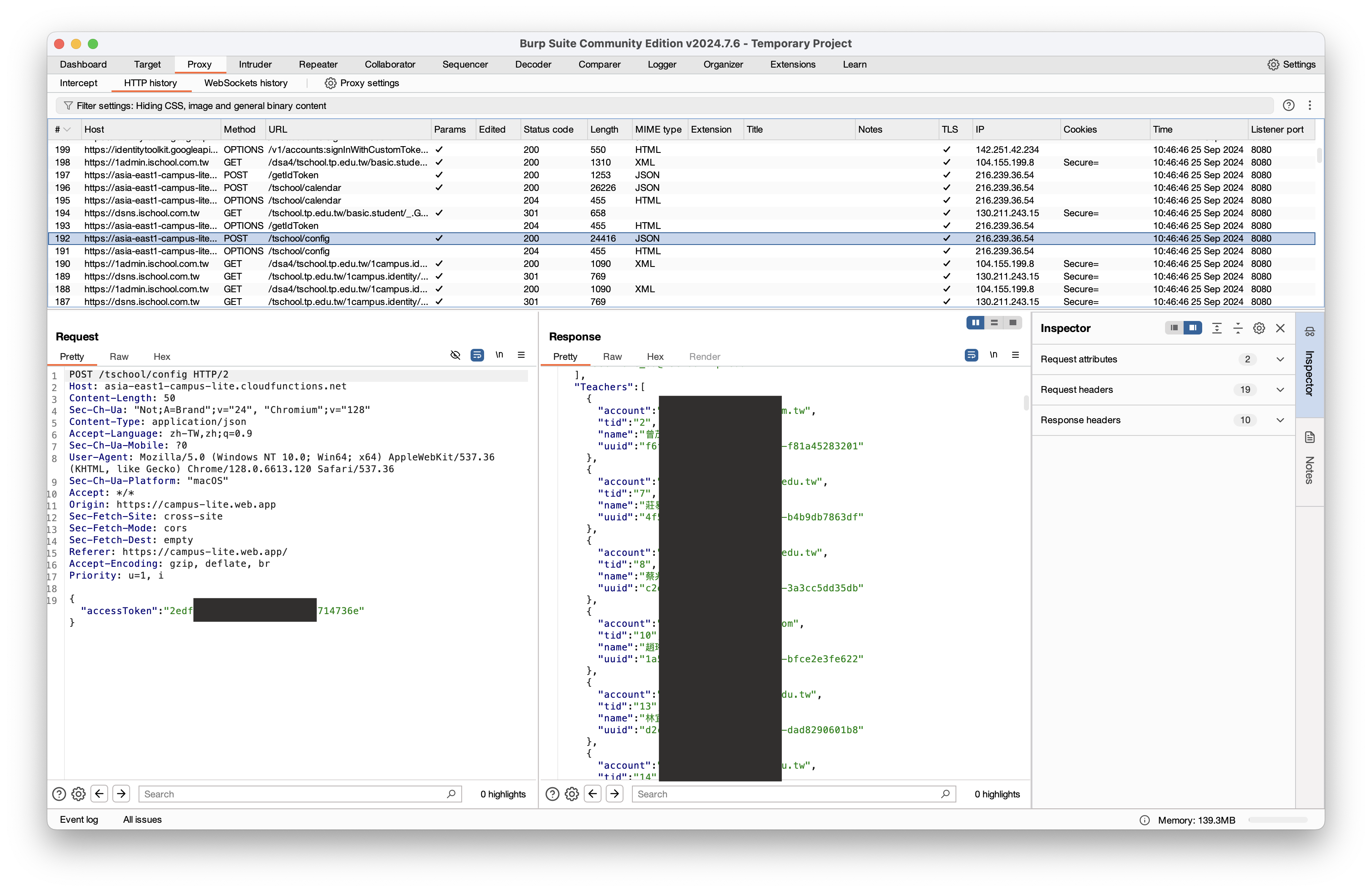Screen dimensions: 1372x892
Task: Select the second Inspector layout toggle
Action: [1193, 328]
